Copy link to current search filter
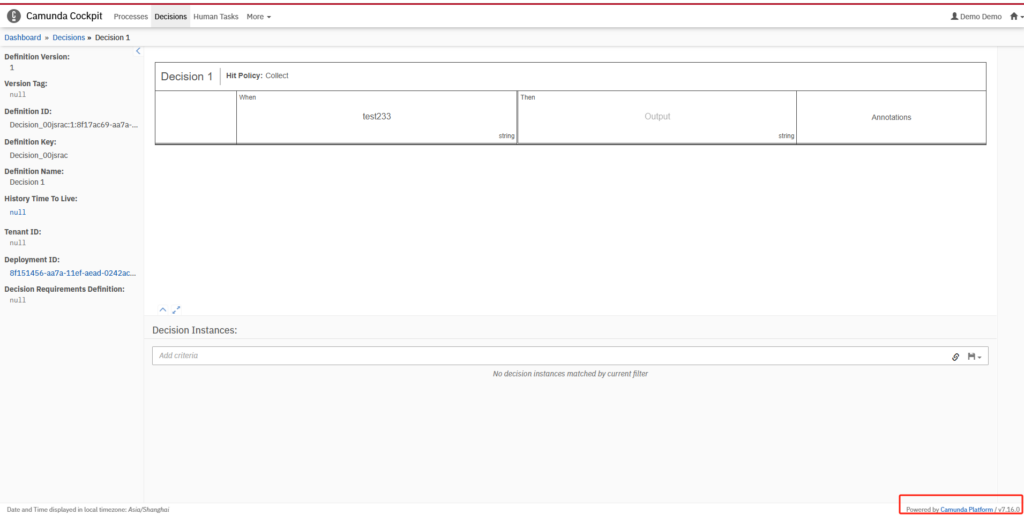 pyautogui.click(x=955, y=356)
